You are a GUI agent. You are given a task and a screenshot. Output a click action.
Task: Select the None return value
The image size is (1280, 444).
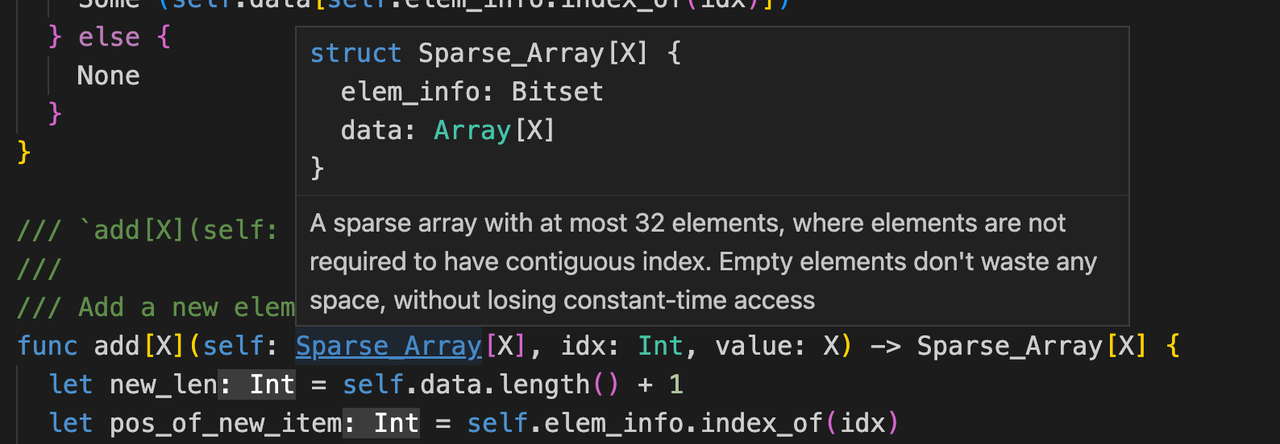(x=108, y=76)
